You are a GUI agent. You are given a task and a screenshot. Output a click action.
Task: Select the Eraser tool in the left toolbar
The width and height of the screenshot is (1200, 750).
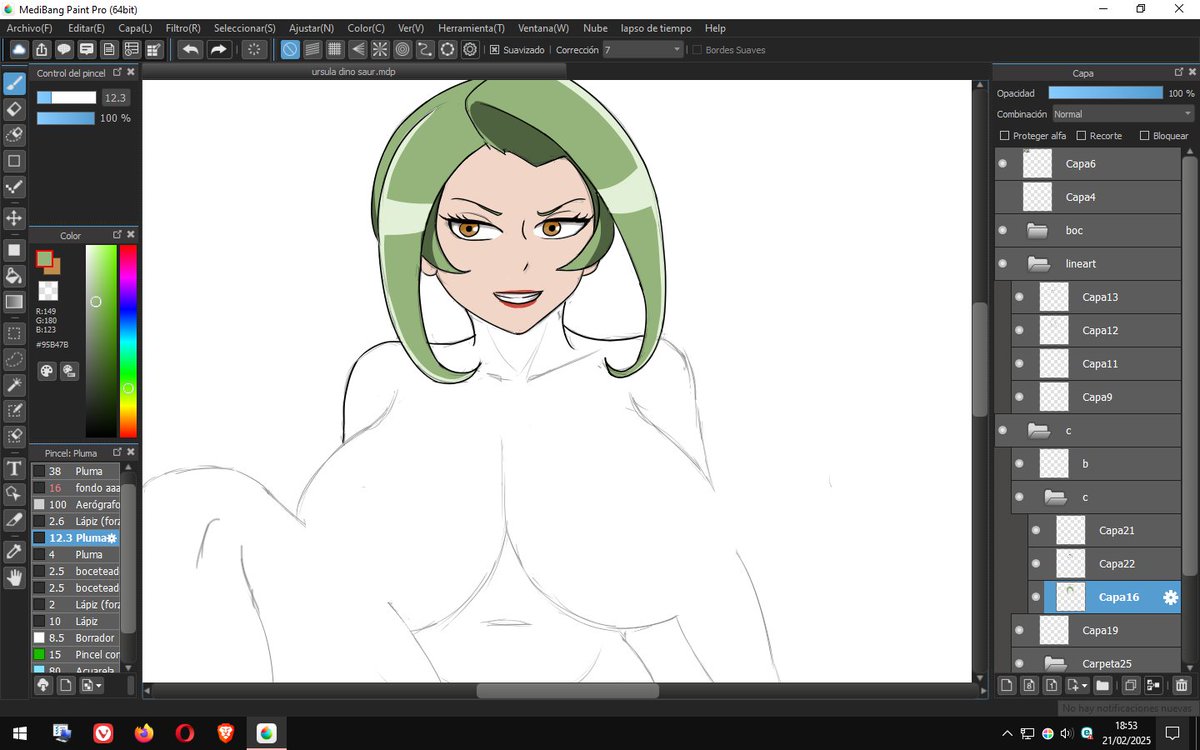coord(14,109)
